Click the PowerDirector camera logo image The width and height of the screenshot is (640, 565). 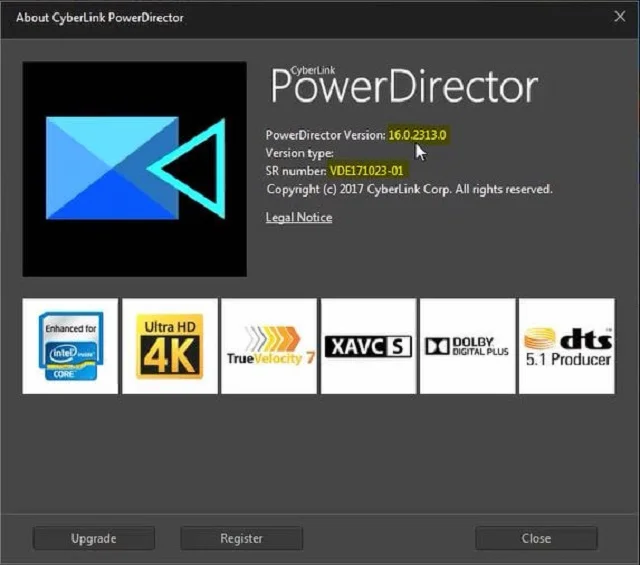[x=135, y=169]
